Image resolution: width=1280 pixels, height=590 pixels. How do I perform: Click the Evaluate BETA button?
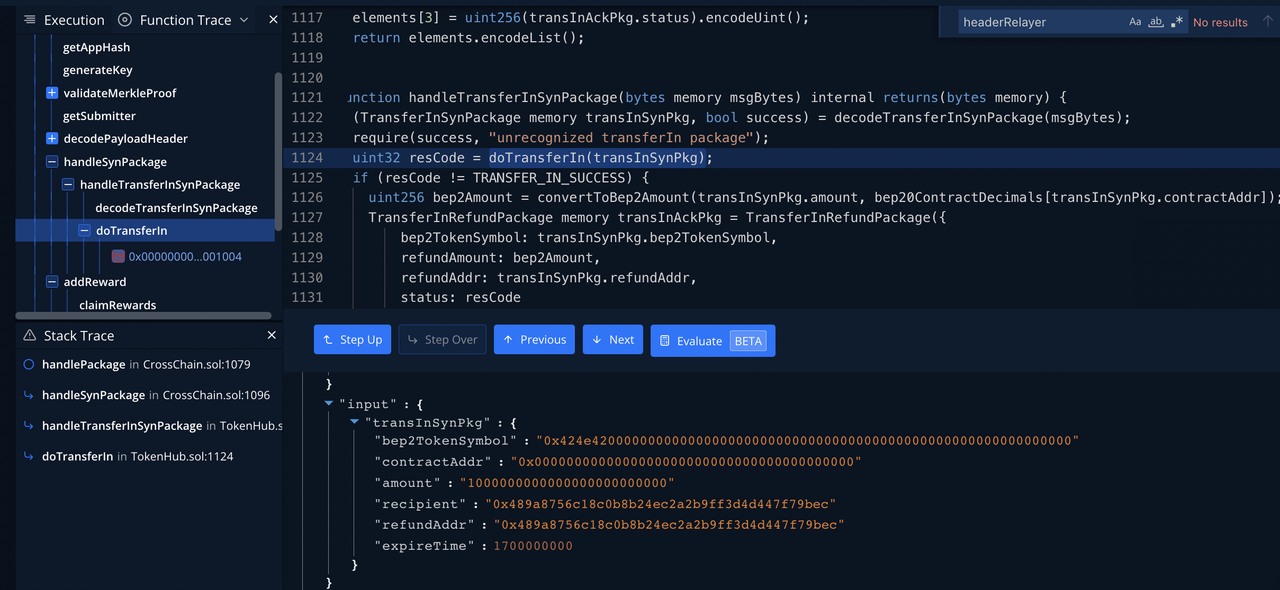(x=712, y=340)
